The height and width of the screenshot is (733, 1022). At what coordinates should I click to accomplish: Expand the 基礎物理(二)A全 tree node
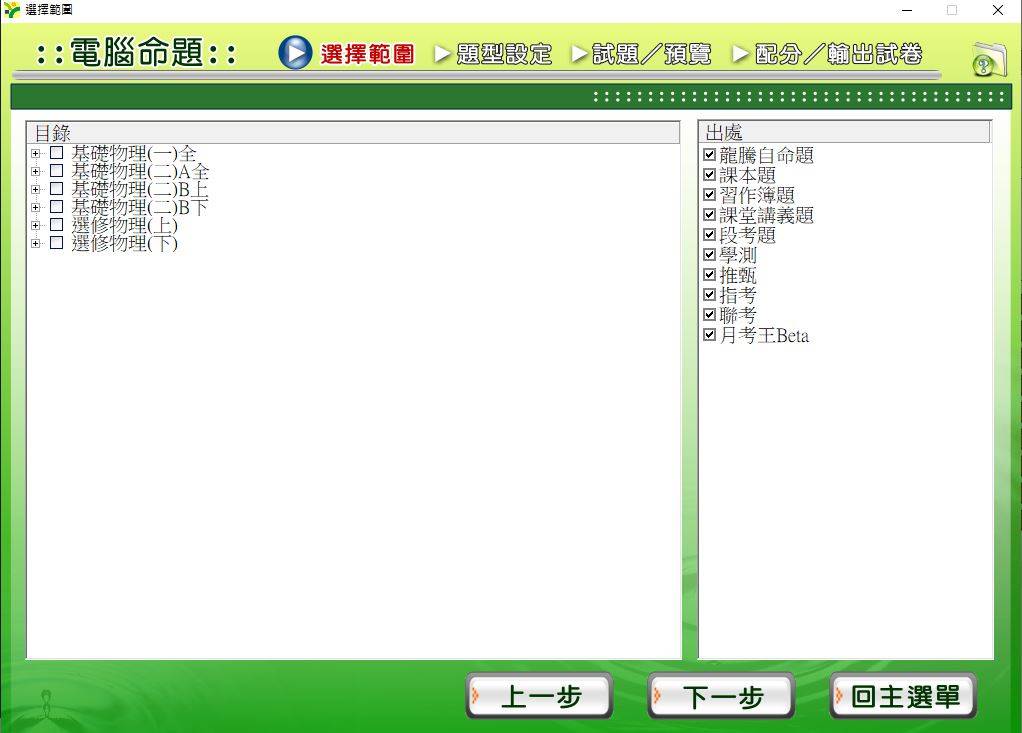(x=35, y=171)
